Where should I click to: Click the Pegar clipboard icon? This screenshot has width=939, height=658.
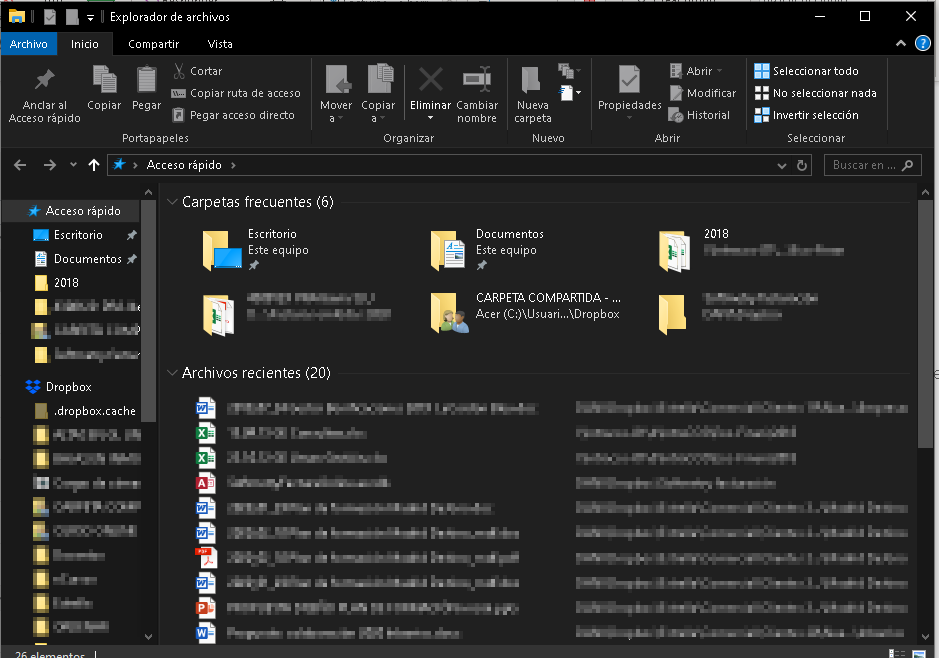coord(146,80)
